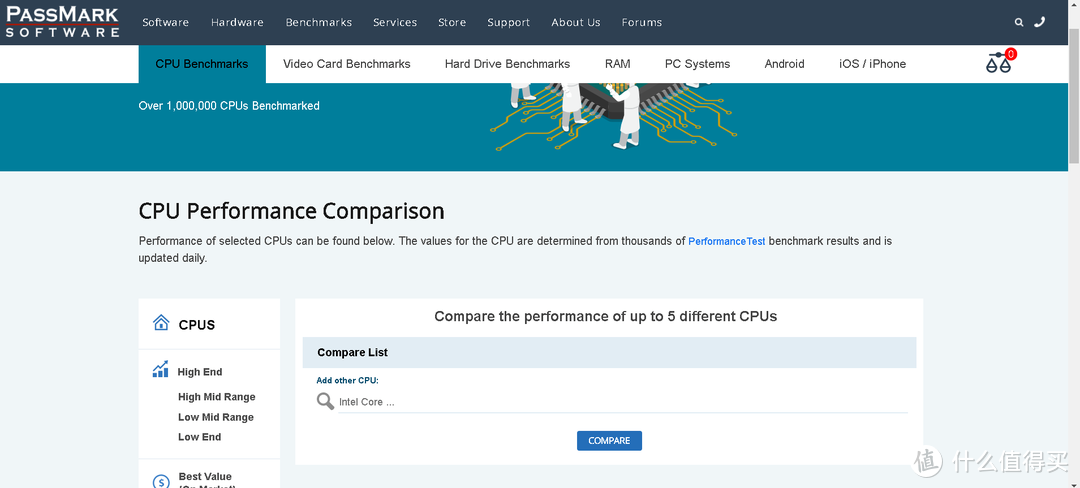Open the PC Systems tab
Image resolution: width=1080 pixels, height=488 pixels.
pos(697,64)
